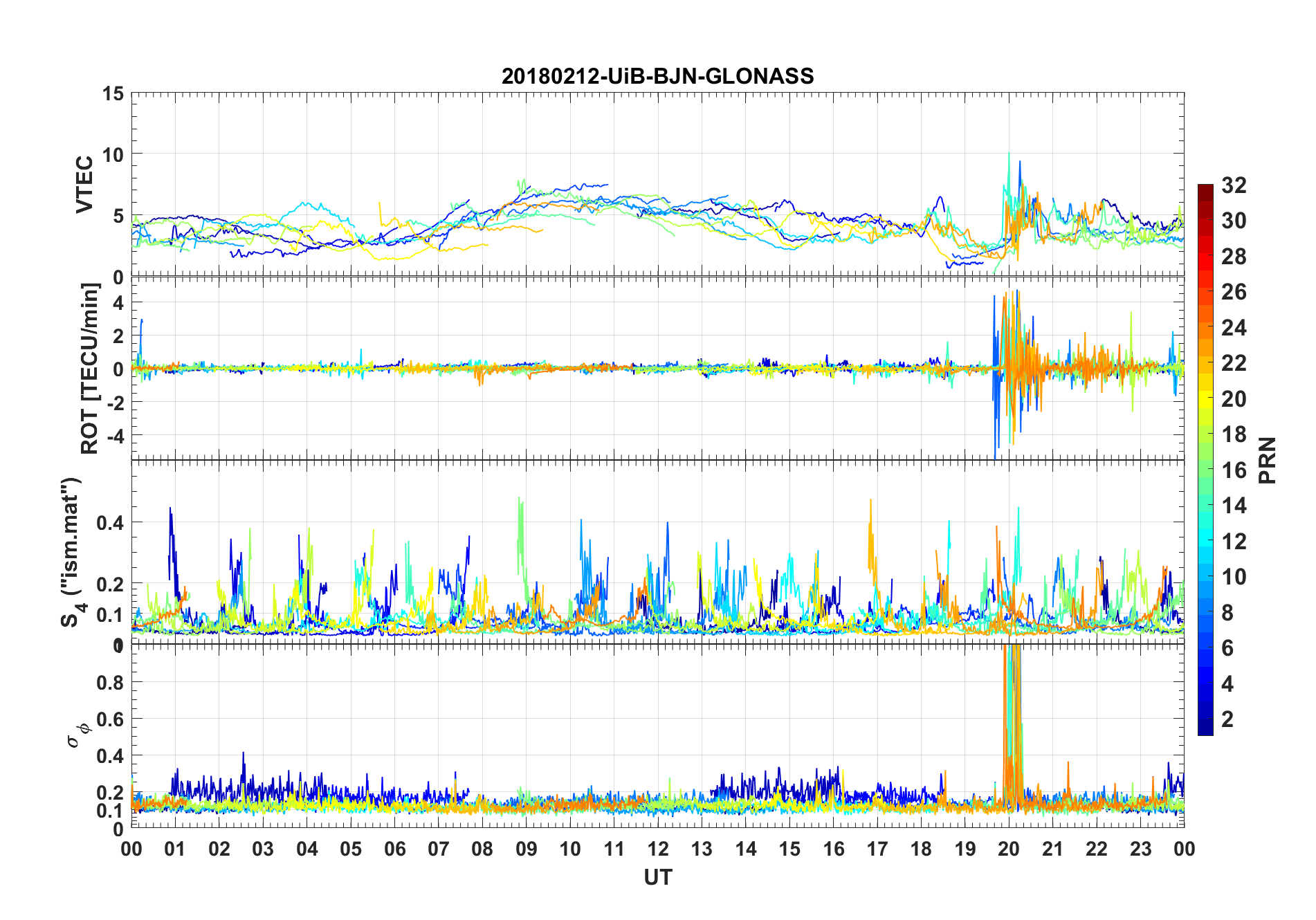Click the 23 tick on UT axis

tap(1140, 849)
